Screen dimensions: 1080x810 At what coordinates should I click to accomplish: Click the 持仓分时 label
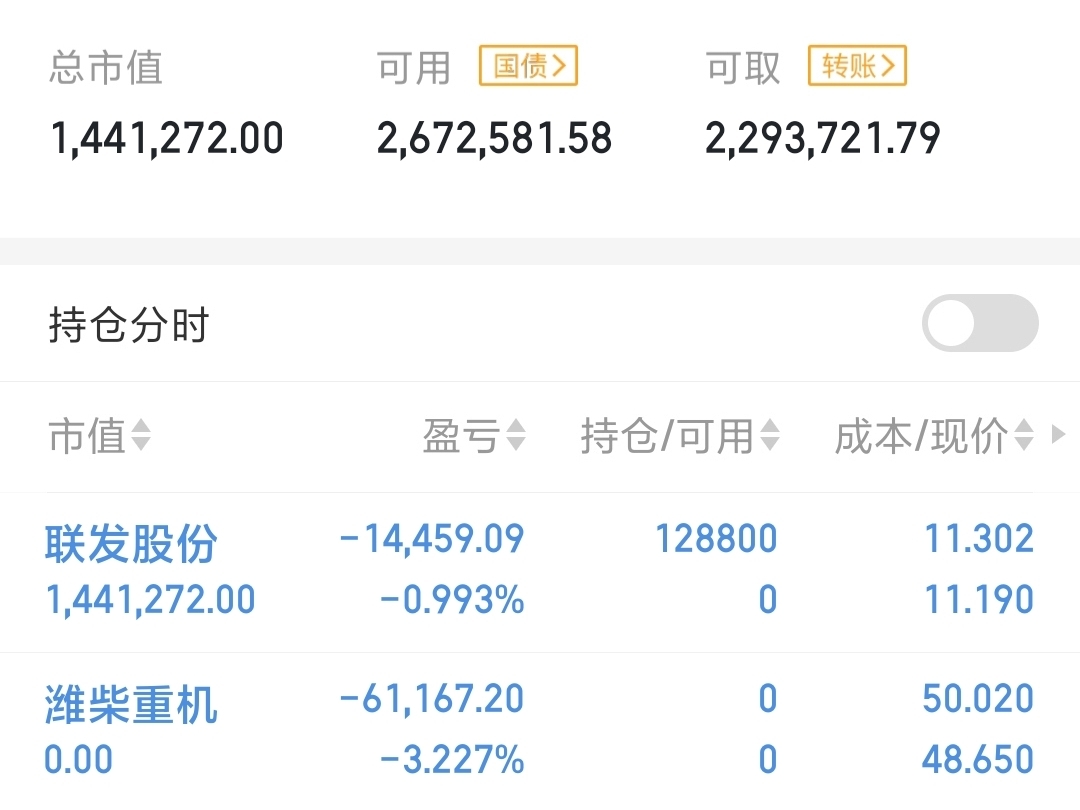tap(129, 325)
